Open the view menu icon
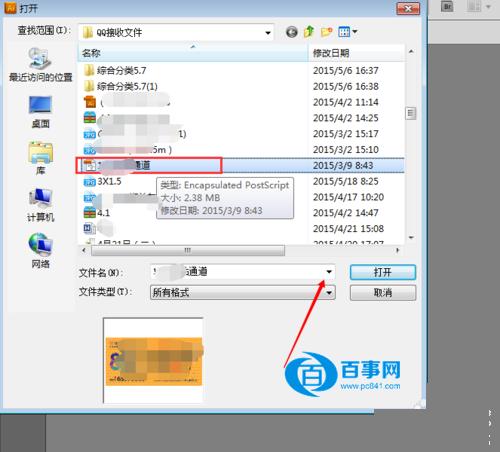This screenshot has height=452, width=500. tap(347, 32)
